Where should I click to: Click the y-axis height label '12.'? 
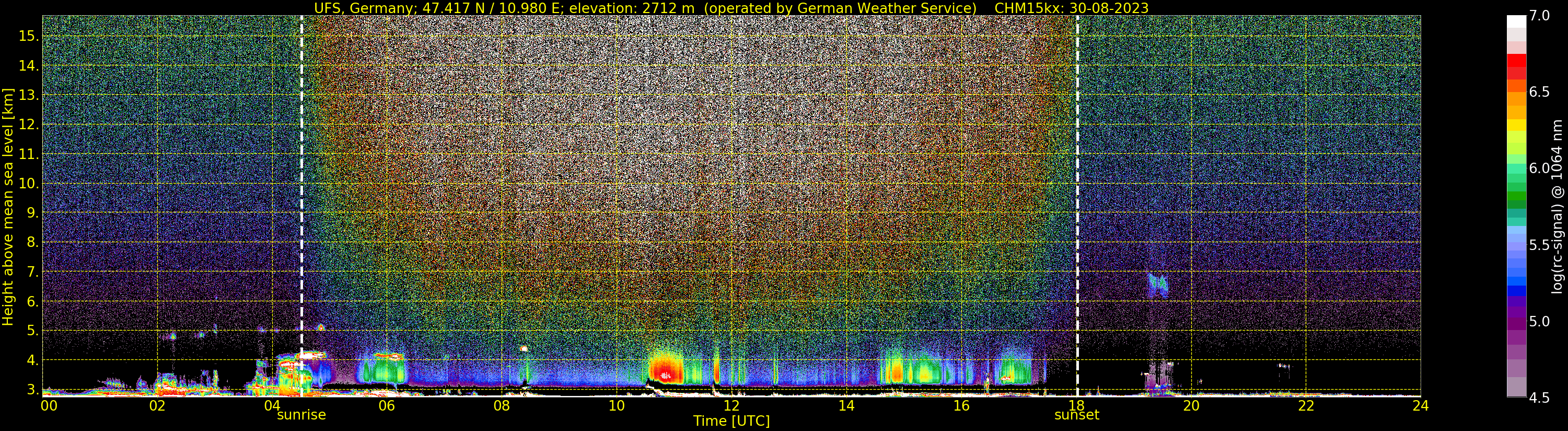tap(29, 124)
